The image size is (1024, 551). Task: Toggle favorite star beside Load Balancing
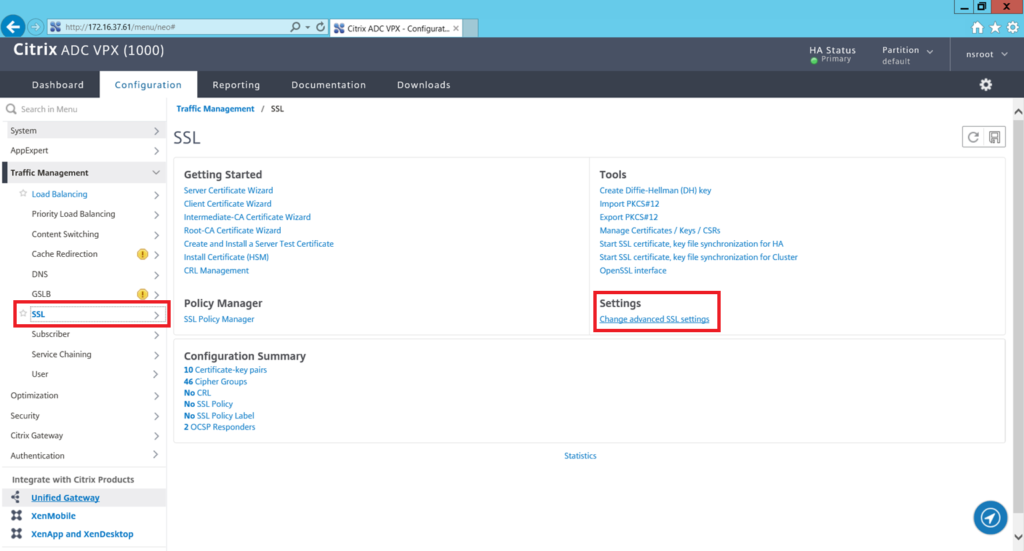(x=23, y=193)
